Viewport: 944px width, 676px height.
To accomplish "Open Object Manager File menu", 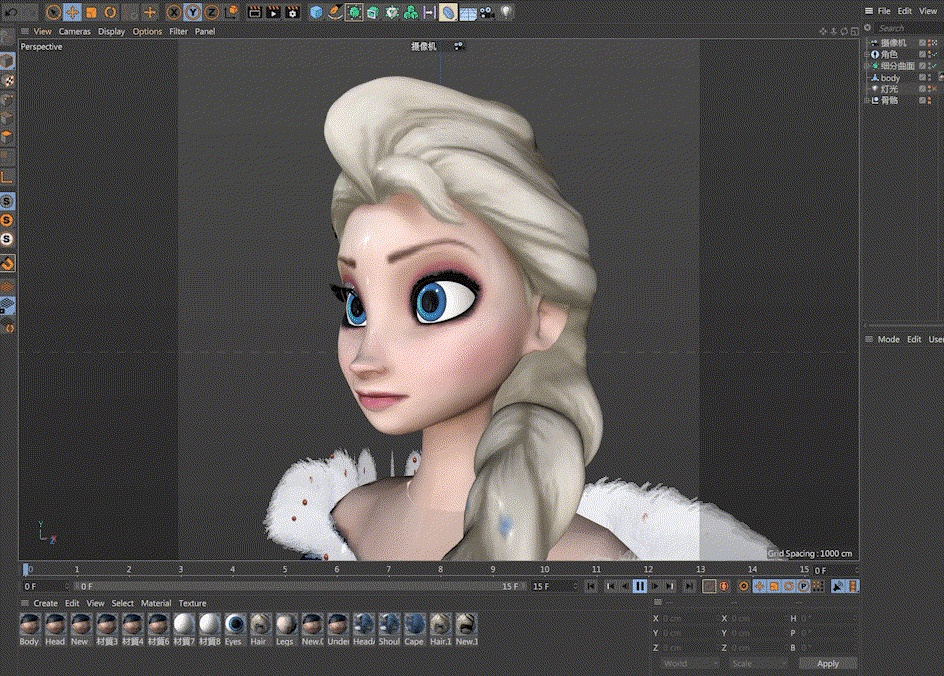I will (884, 11).
